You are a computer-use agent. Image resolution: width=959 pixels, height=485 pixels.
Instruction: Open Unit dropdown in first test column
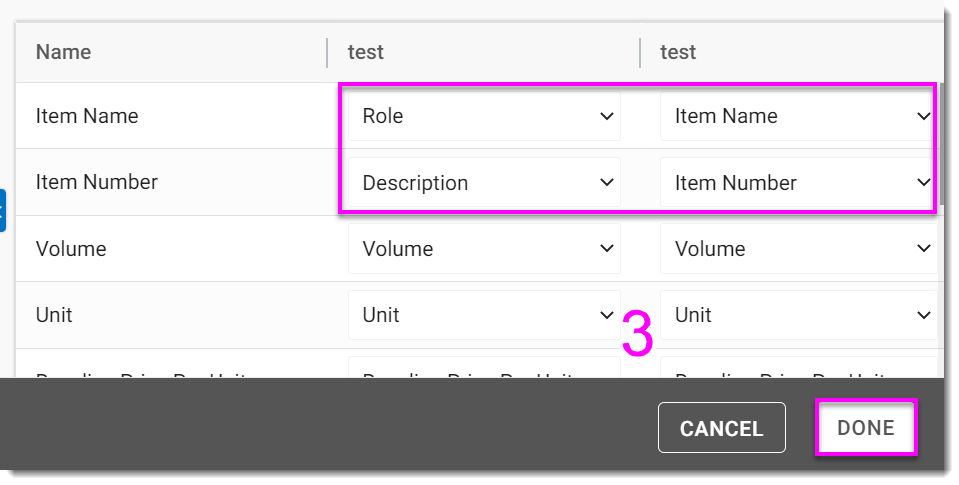pyautogui.click(x=484, y=315)
